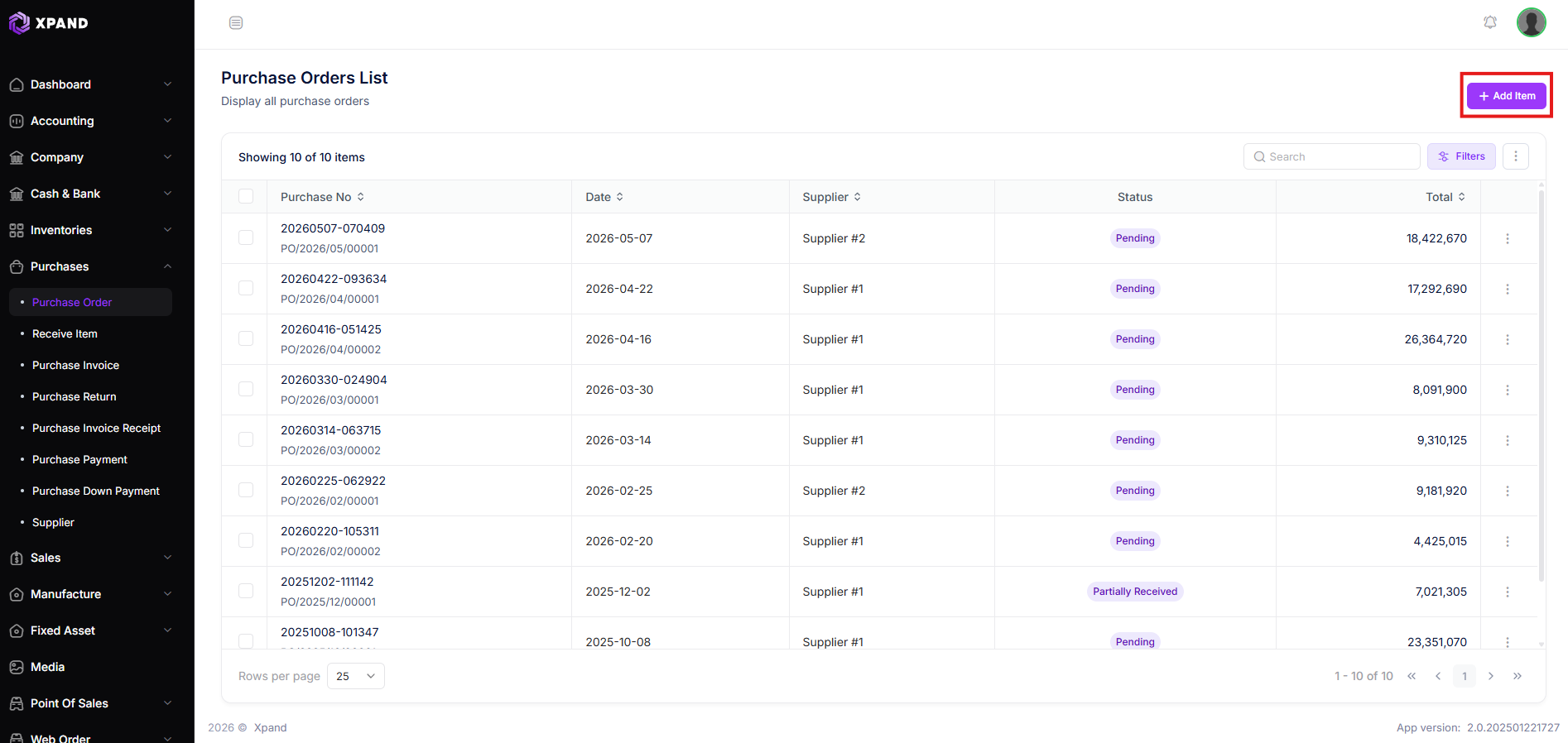Toggle the sidebar menu icon

tap(236, 22)
